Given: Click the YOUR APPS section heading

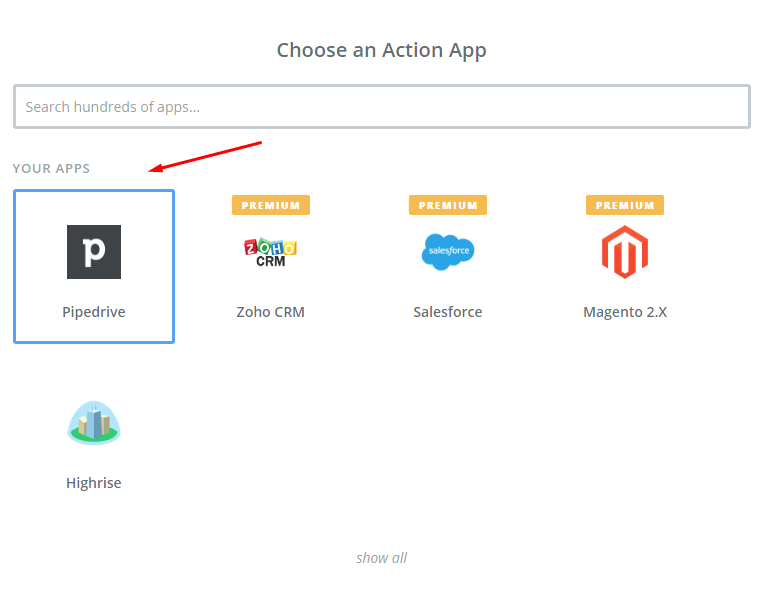Looking at the screenshot, I should click(51, 168).
